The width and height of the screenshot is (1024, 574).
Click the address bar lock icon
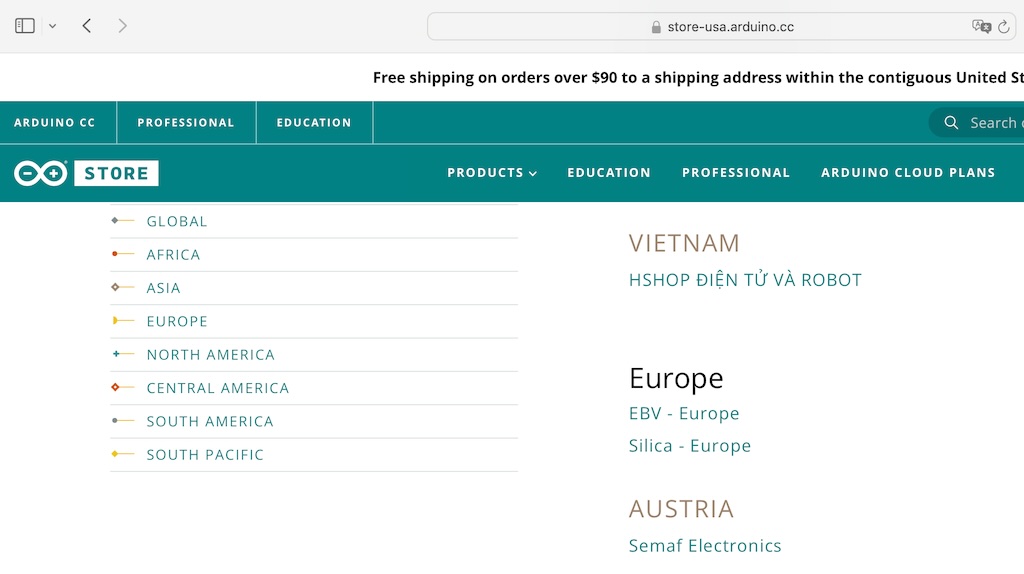coord(656,27)
